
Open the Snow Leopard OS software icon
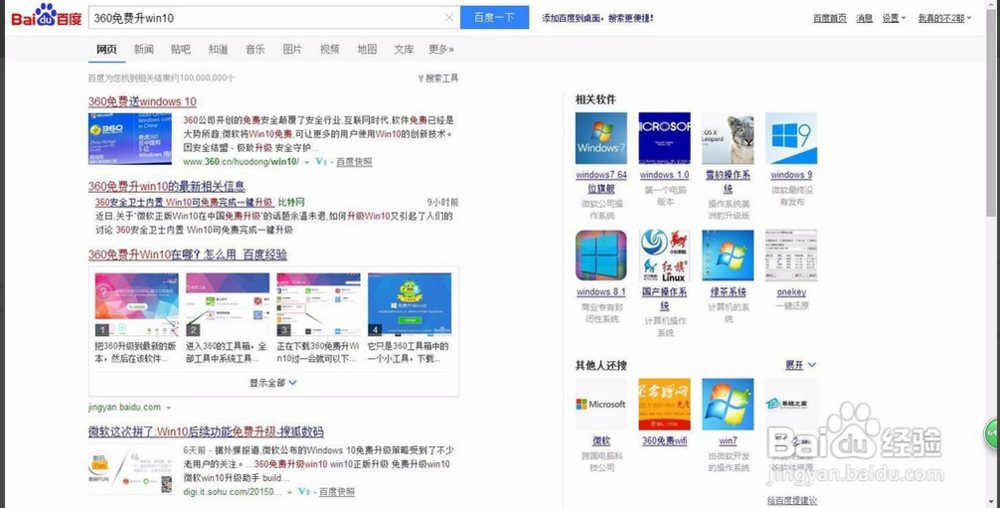(x=728, y=138)
